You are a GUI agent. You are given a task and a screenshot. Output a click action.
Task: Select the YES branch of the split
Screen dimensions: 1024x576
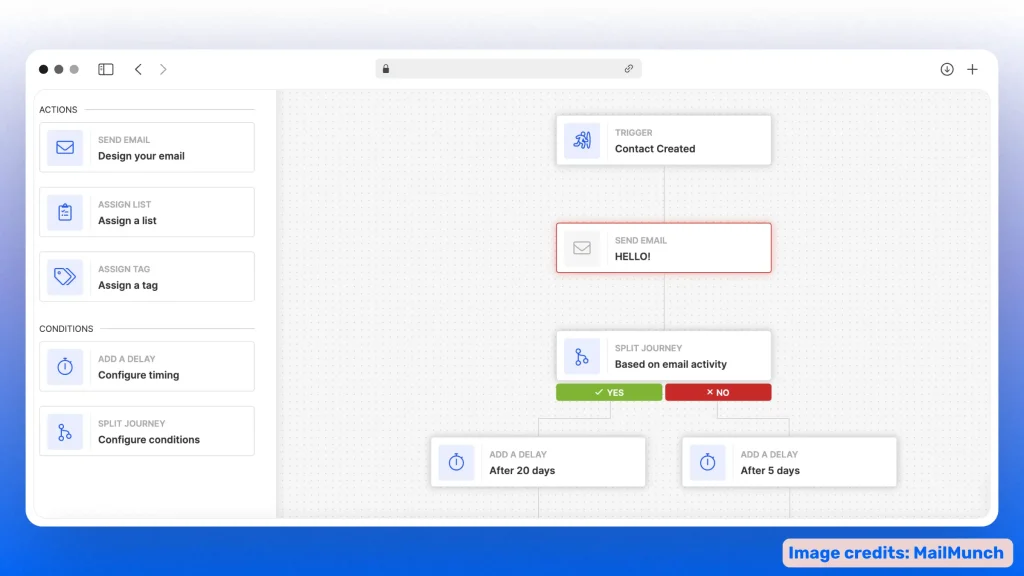click(608, 392)
